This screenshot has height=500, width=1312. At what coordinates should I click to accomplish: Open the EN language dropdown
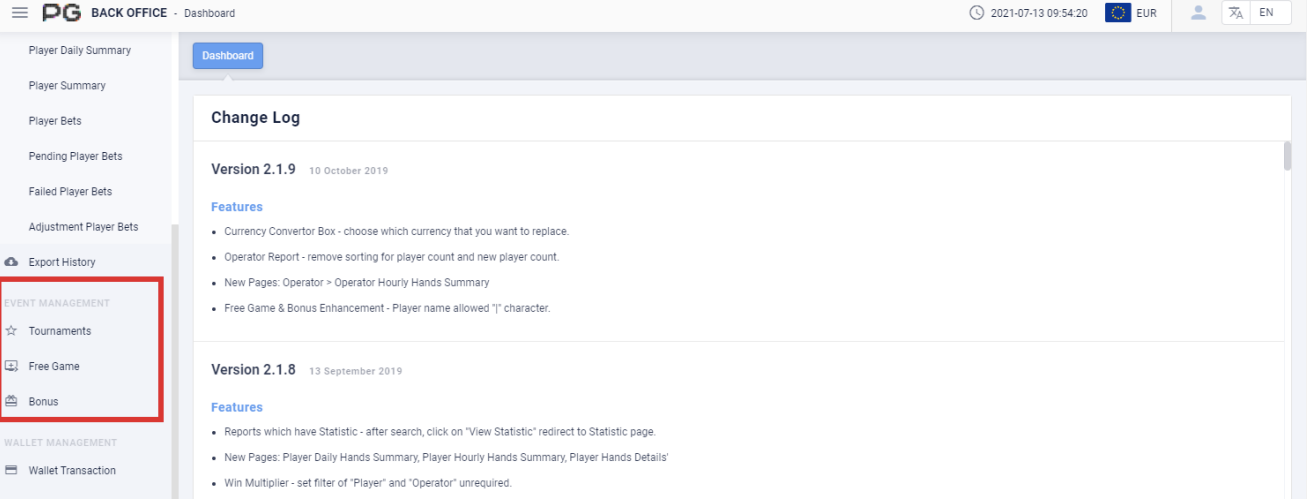pyautogui.click(x=1266, y=13)
